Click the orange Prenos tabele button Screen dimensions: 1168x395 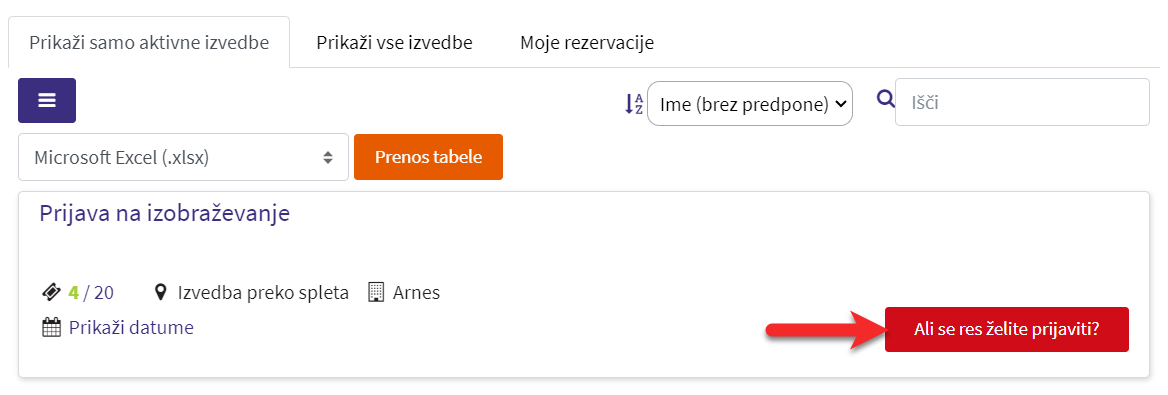point(428,157)
